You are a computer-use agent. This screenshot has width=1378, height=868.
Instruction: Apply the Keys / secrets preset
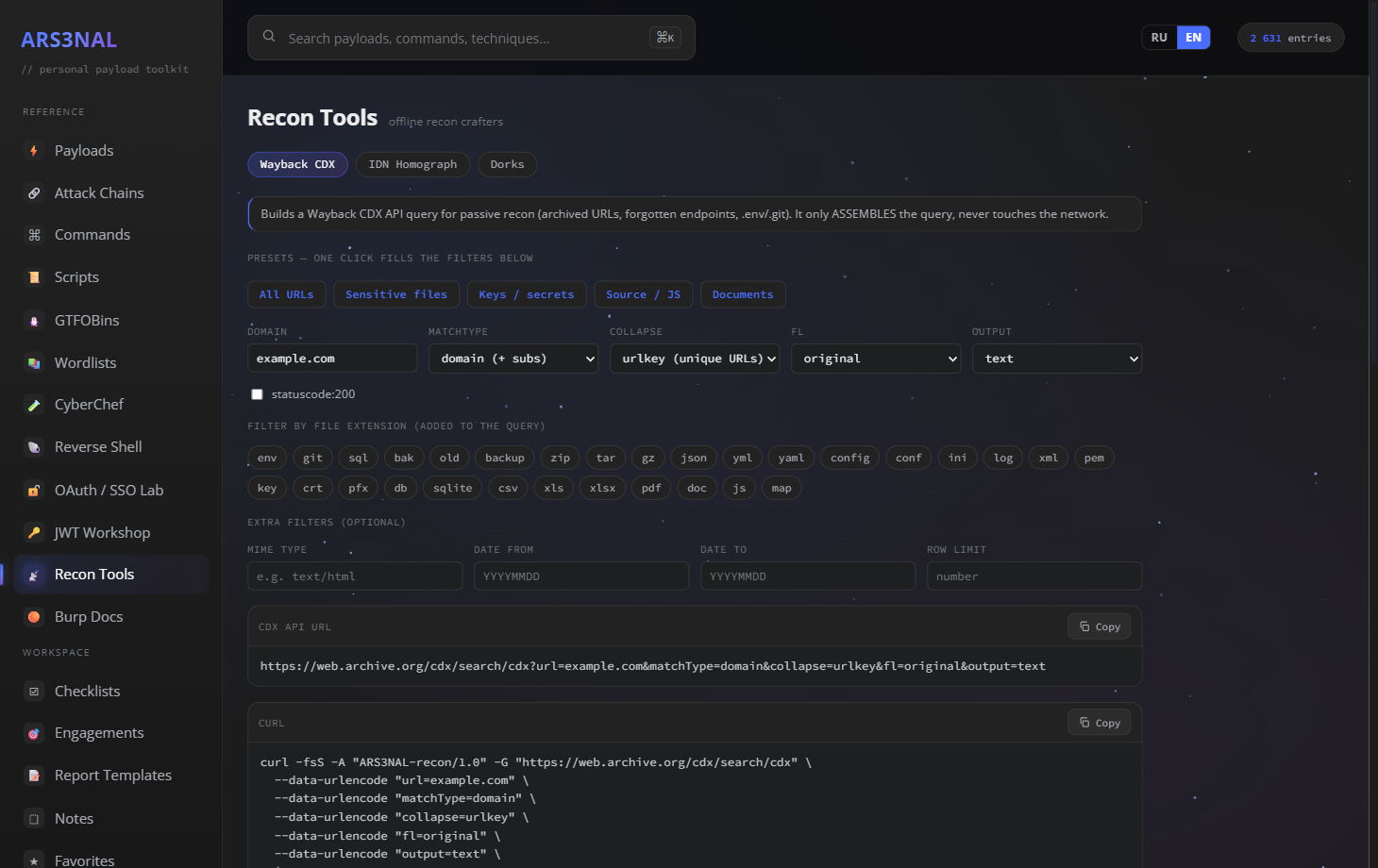pos(527,294)
